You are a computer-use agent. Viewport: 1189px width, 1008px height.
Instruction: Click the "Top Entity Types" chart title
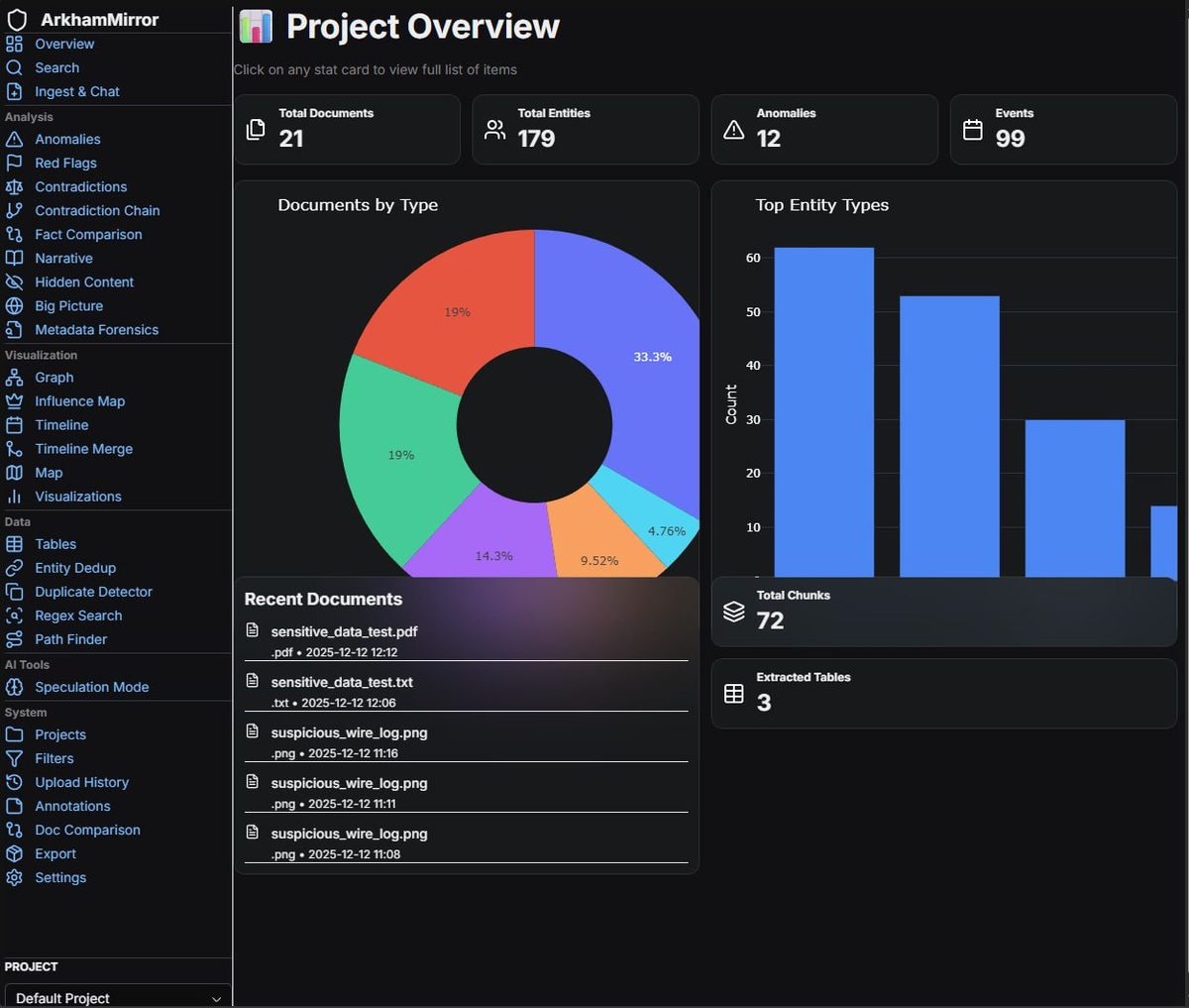click(x=822, y=205)
